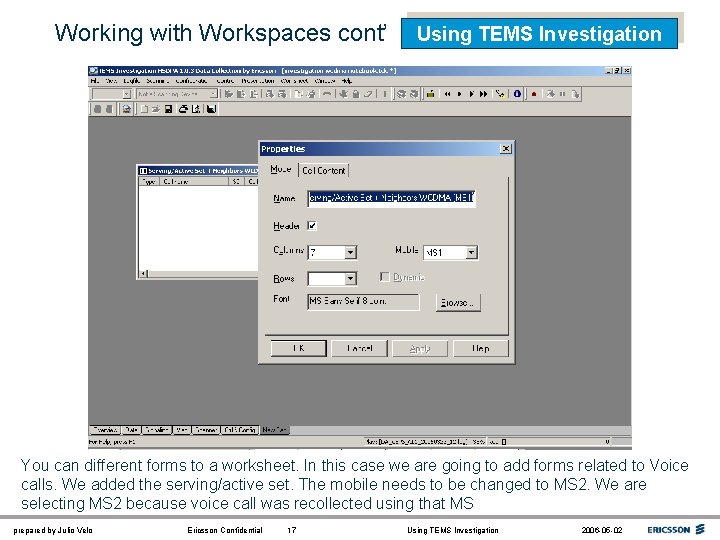Close the Properties dialog

point(506,149)
